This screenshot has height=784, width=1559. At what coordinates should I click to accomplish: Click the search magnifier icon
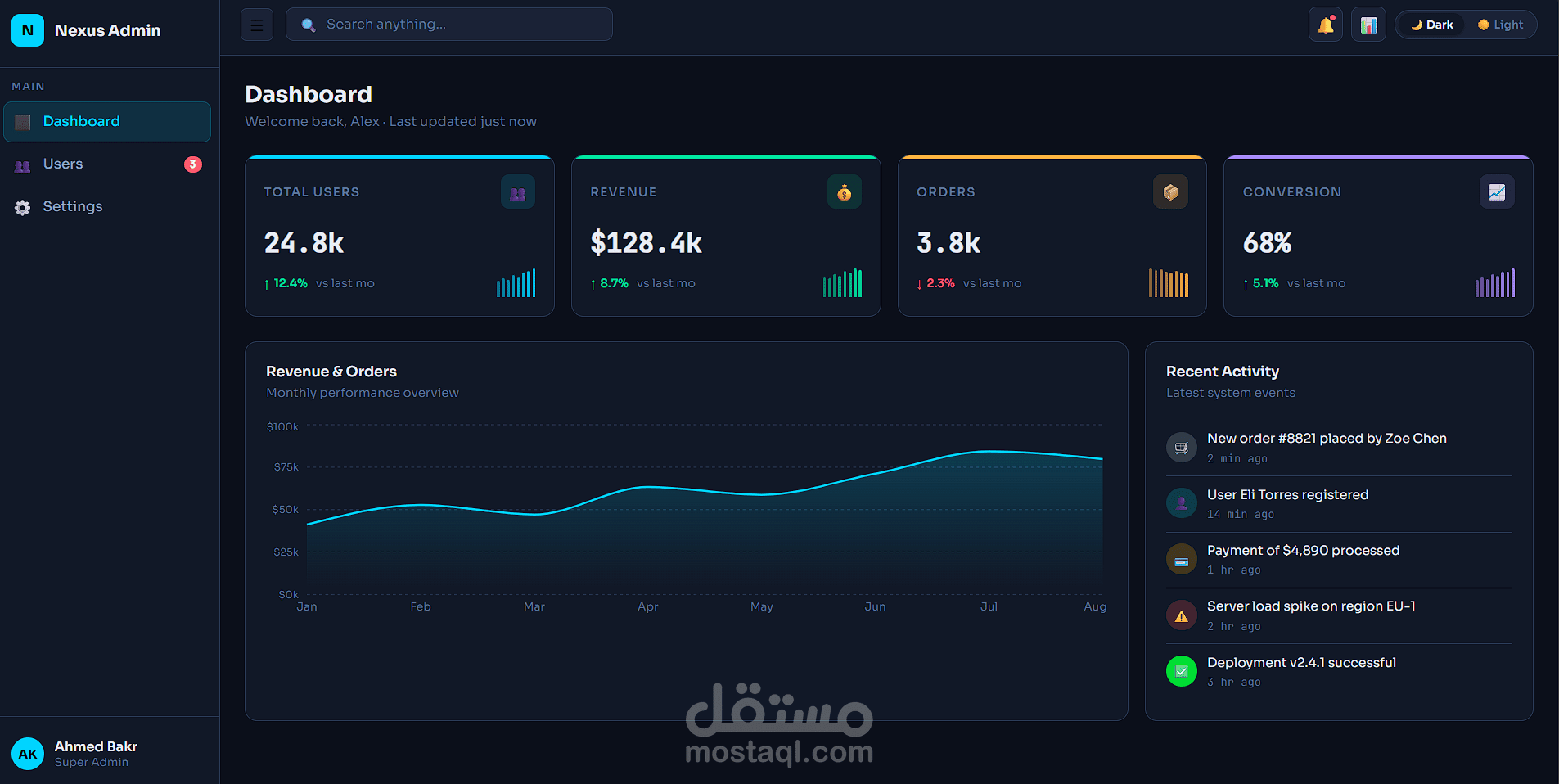[309, 25]
